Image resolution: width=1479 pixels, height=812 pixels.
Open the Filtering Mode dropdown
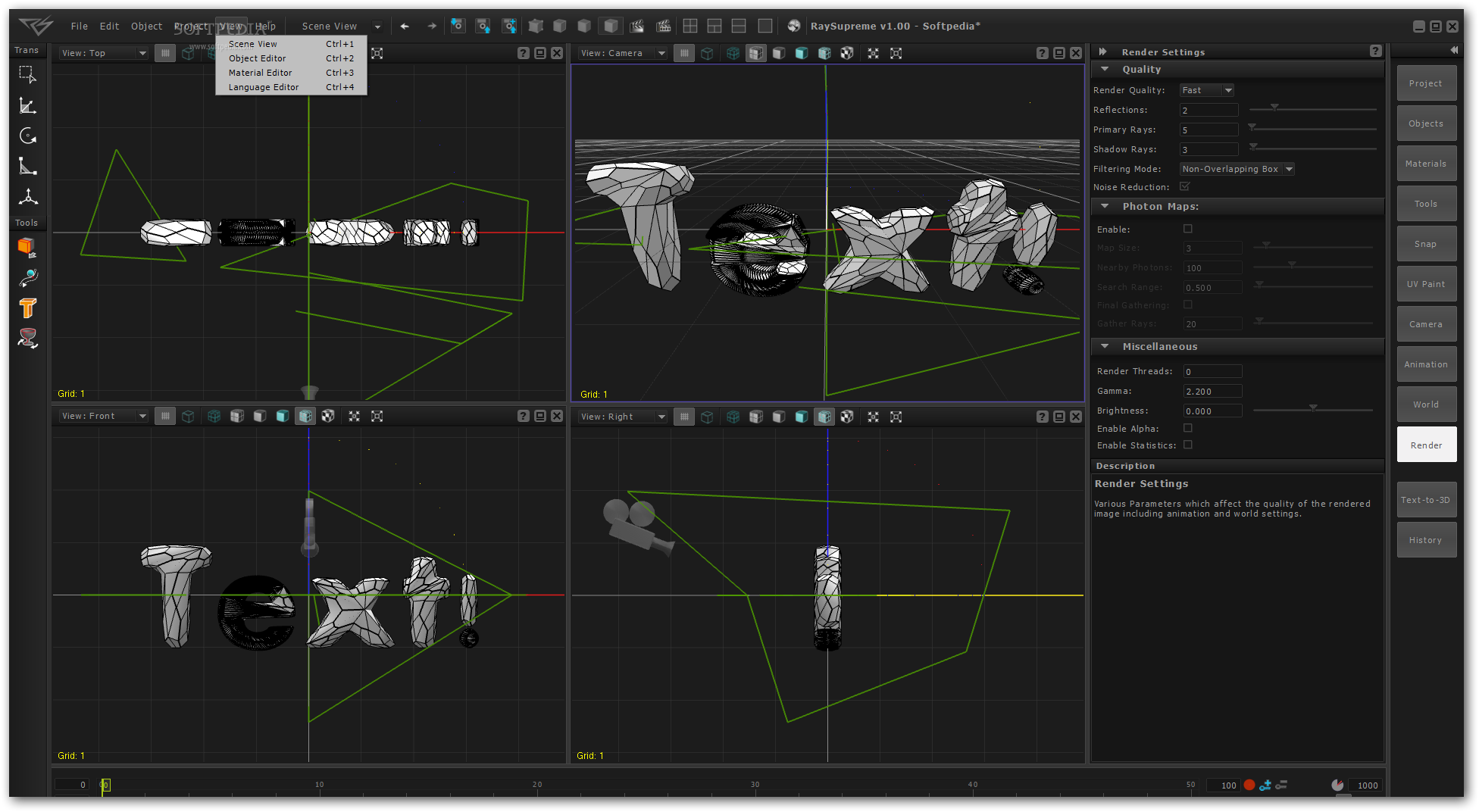[1237, 169]
